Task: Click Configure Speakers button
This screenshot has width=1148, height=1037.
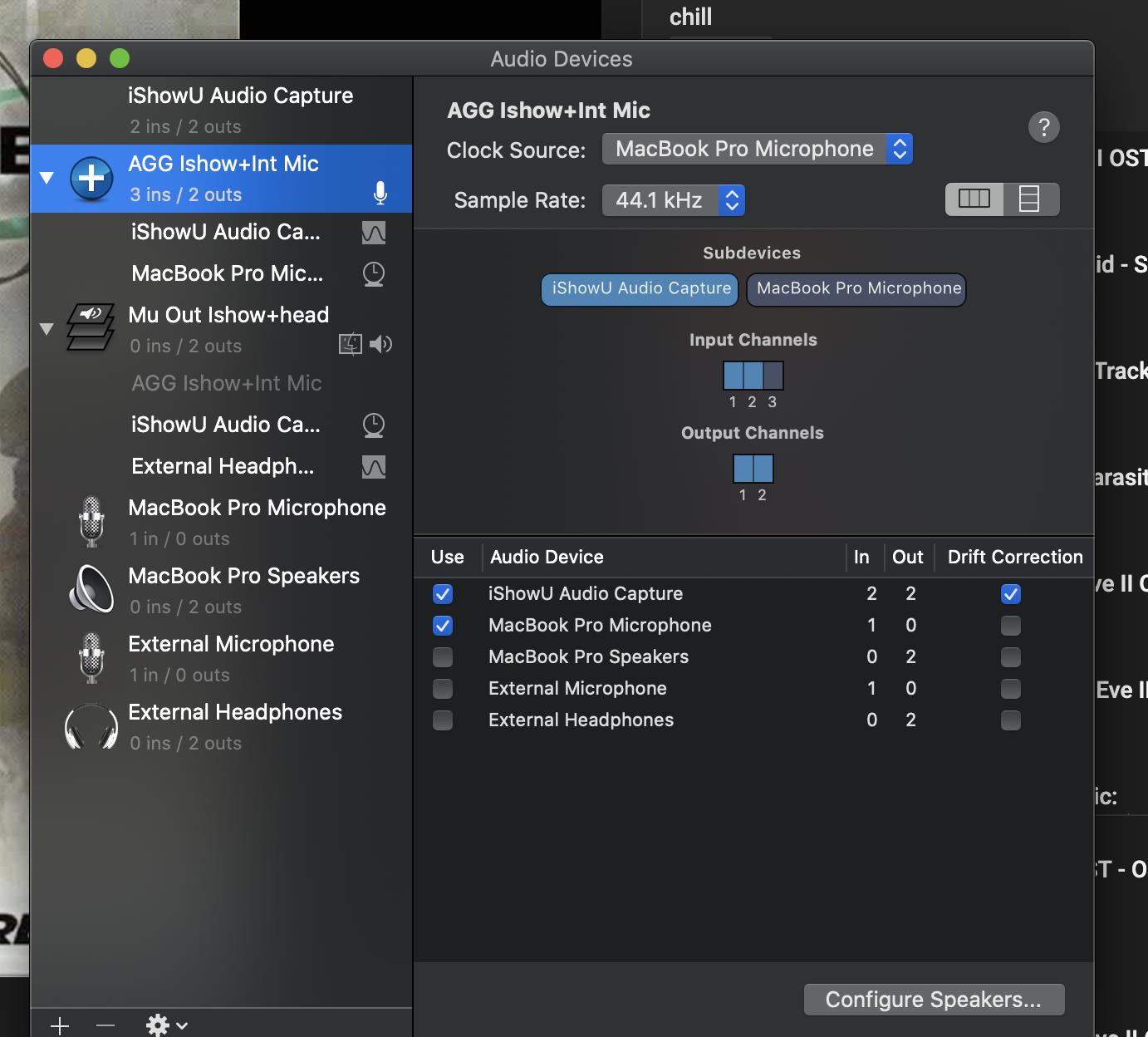Action: tap(935, 1000)
